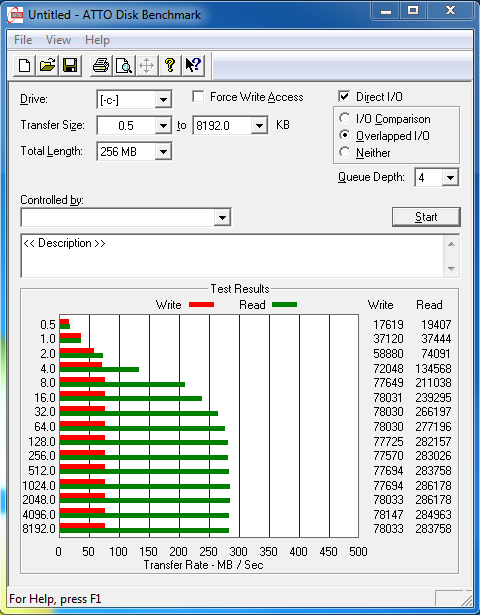Viewport: 480px width, 615px height.
Task: Click the yellow question mark About icon
Action: (170, 65)
